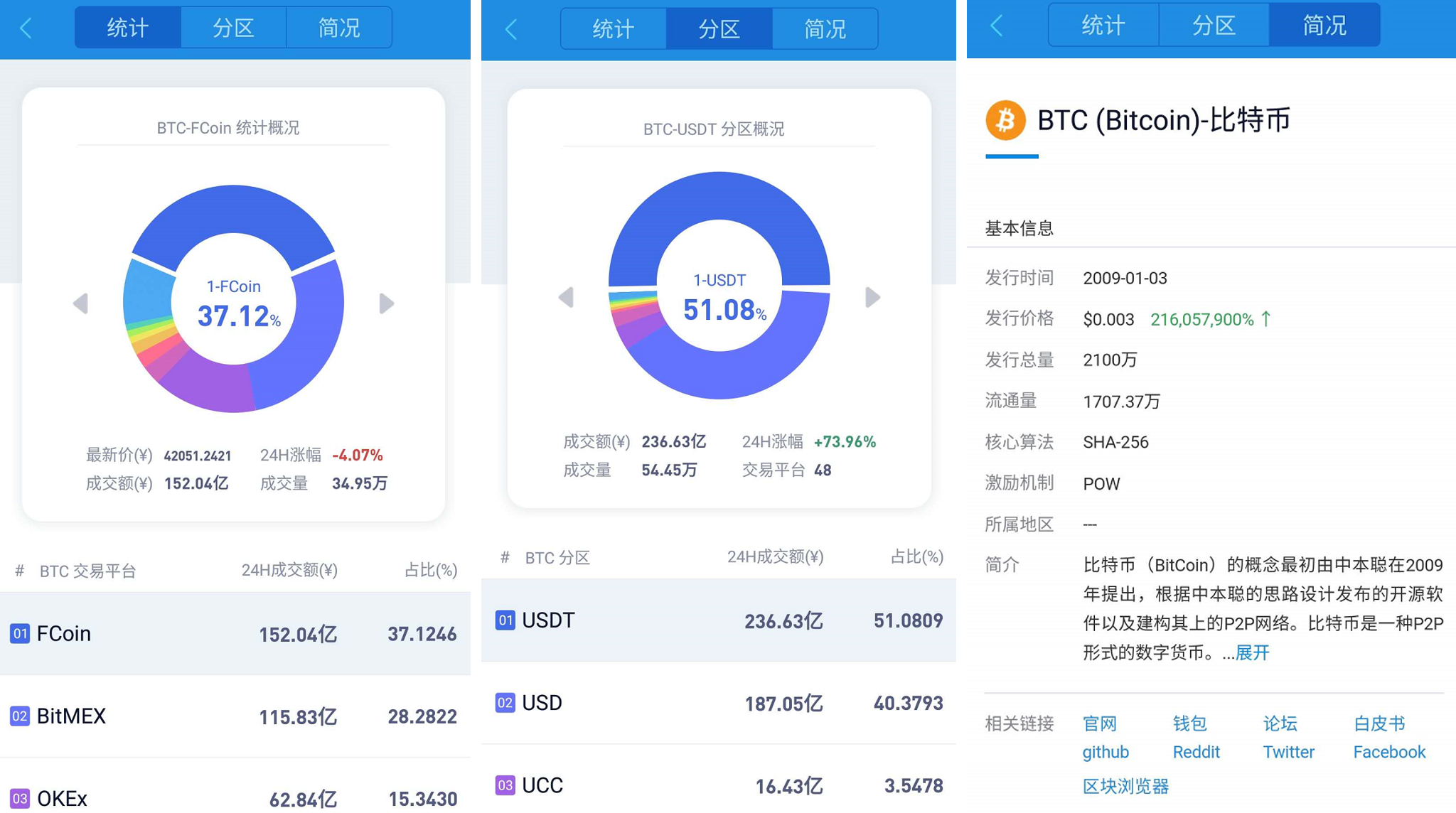Select the FCoin exchange row
1456x813 pixels.
pyautogui.click(x=235, y=633)
